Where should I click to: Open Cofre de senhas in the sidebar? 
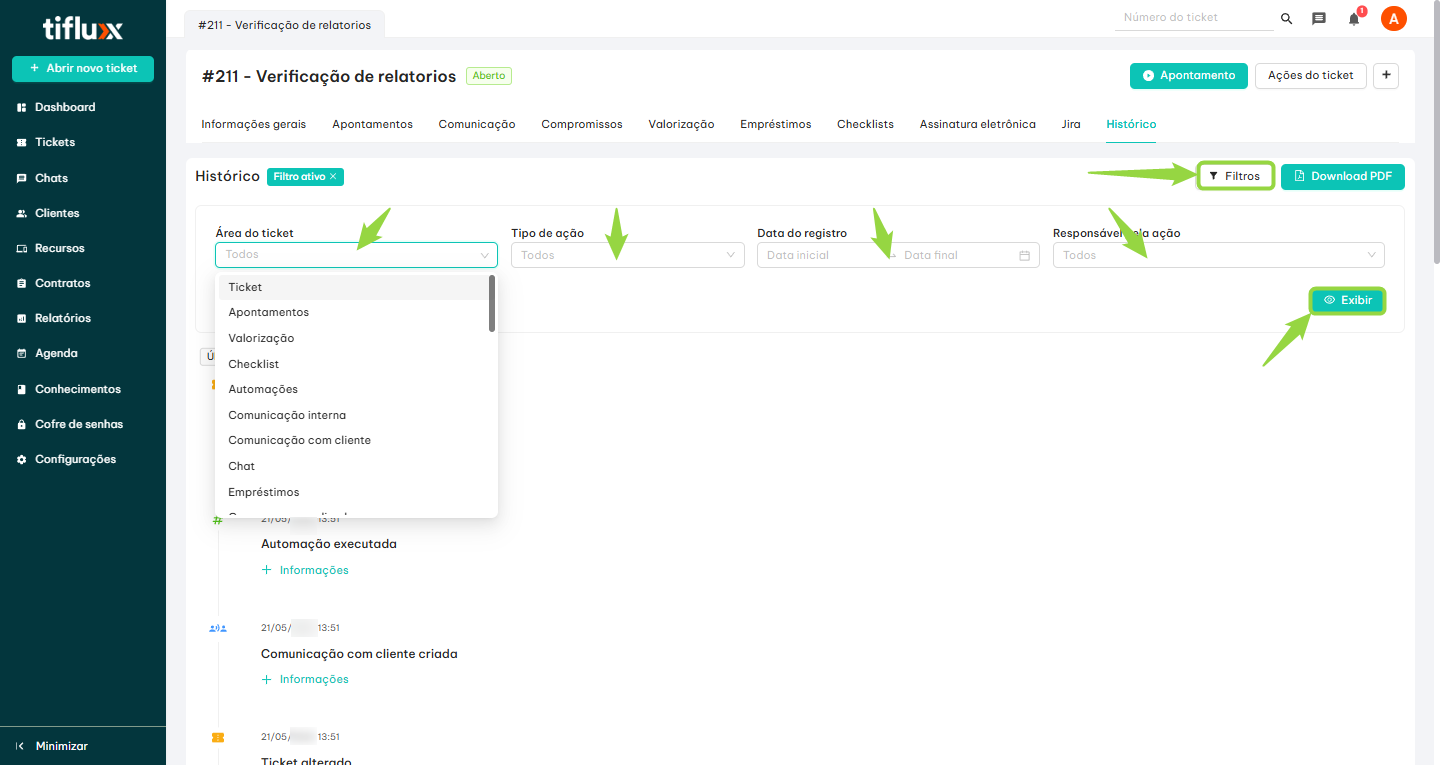click(x=78, y=424)
